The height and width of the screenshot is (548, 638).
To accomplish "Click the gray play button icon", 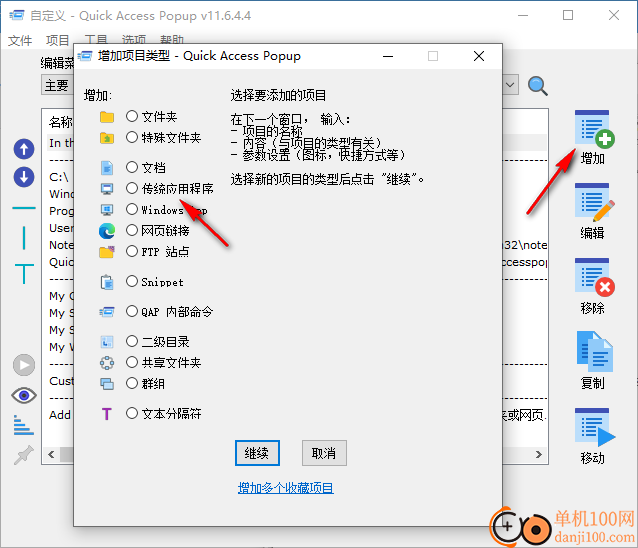I will pyautogui.click(x=24, y=365).
